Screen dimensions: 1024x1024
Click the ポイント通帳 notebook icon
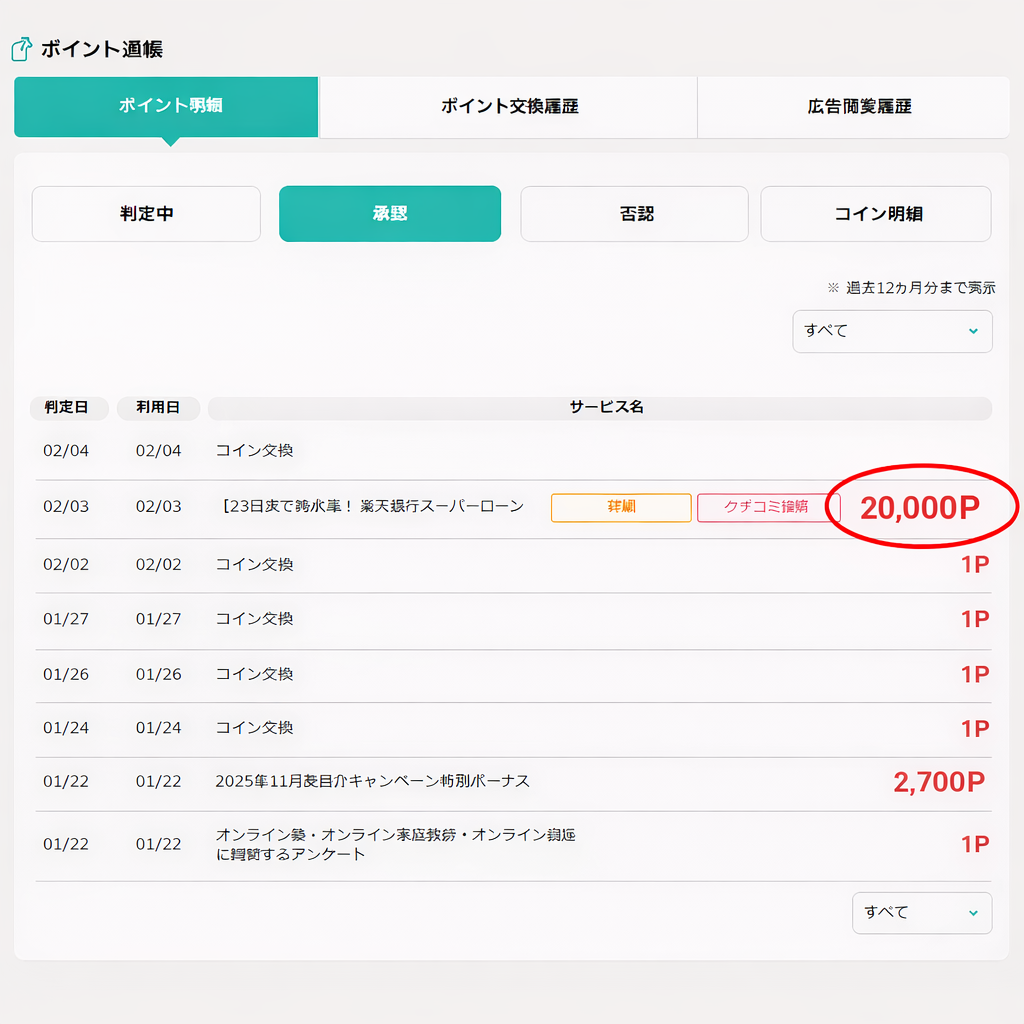coord(21,49)
